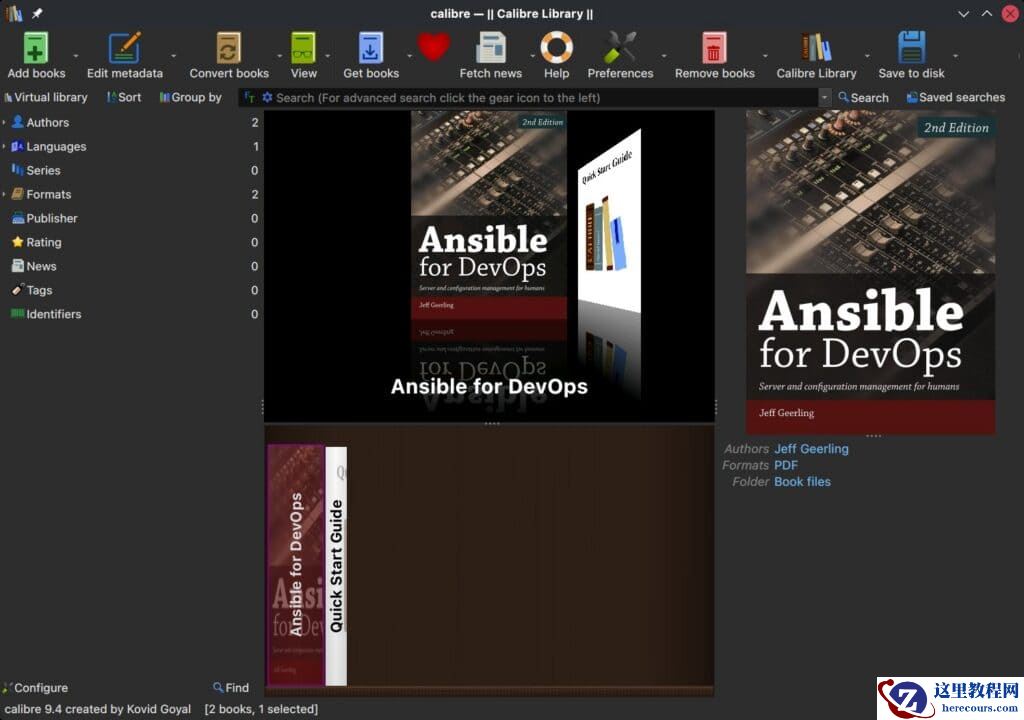
Task: Click the pin icon in title bar
Action: click(x=37, y=13)
